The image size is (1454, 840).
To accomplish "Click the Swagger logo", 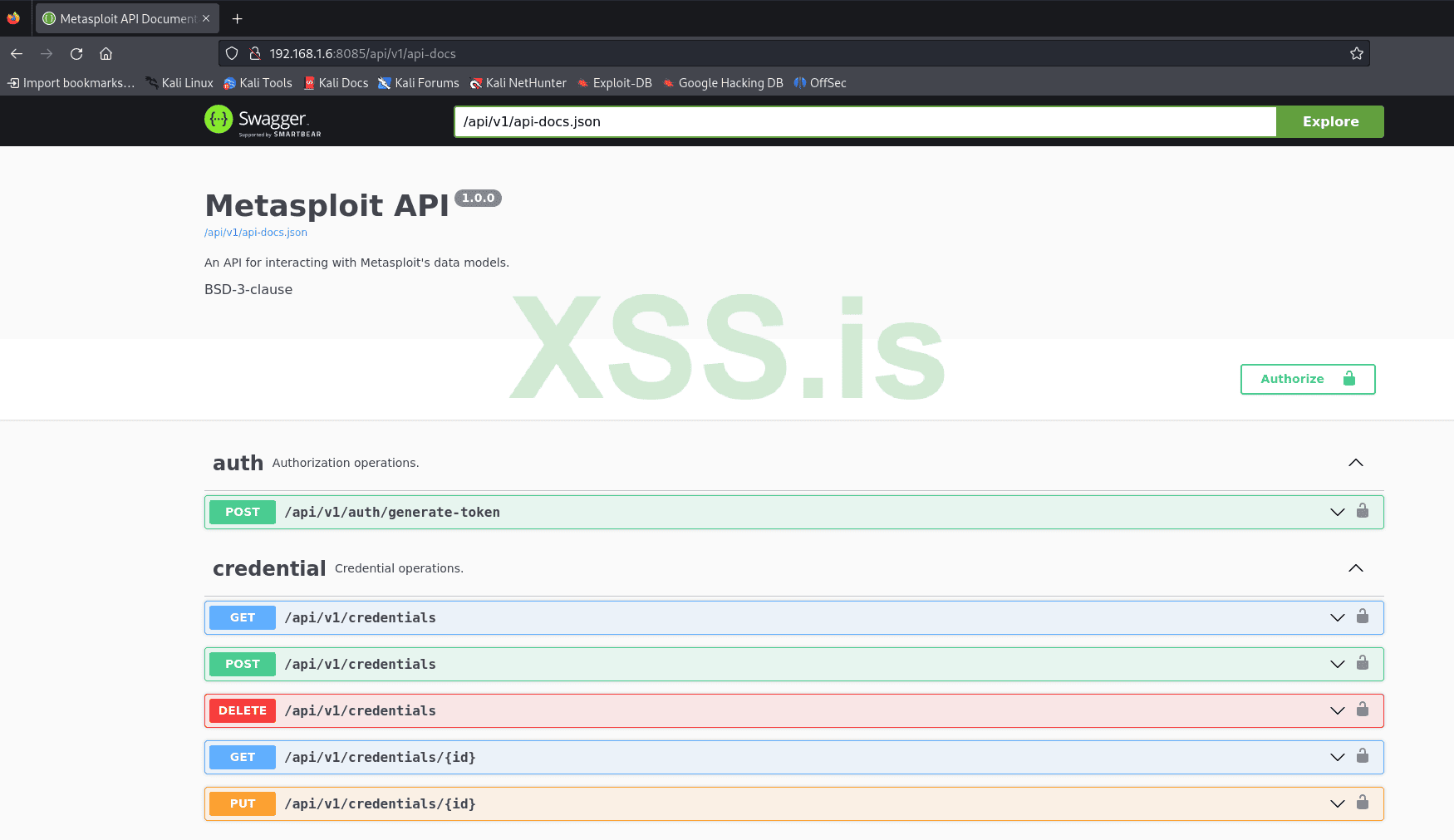I will tap(263, 121).
